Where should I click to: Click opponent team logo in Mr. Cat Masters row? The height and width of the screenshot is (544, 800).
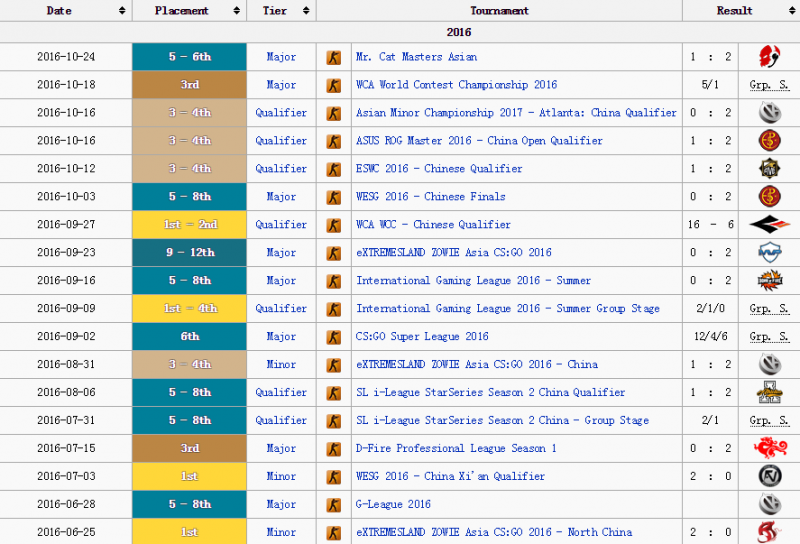769,56
